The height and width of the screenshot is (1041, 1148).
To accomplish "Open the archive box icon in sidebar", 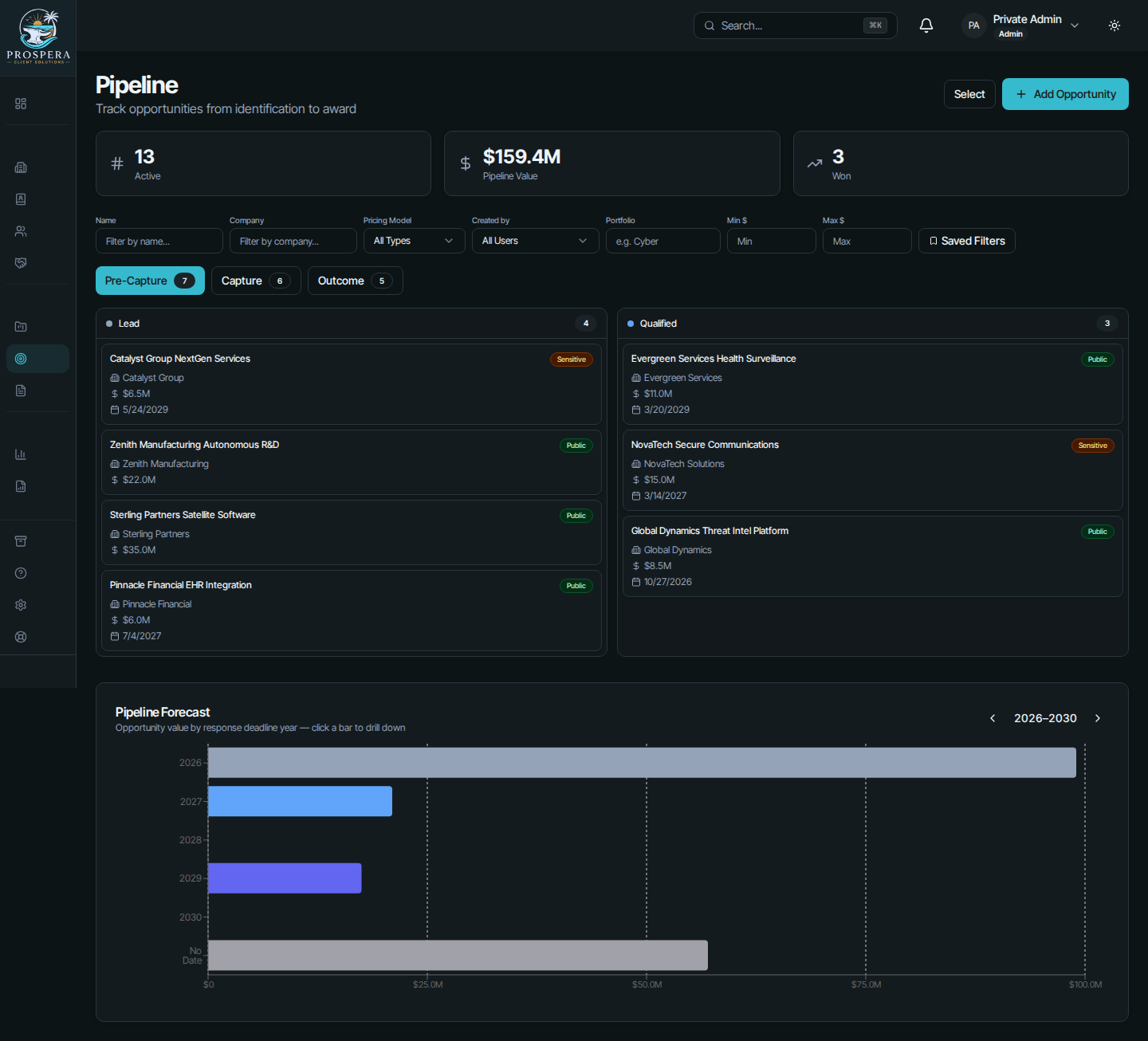I will tap(21, 541).
